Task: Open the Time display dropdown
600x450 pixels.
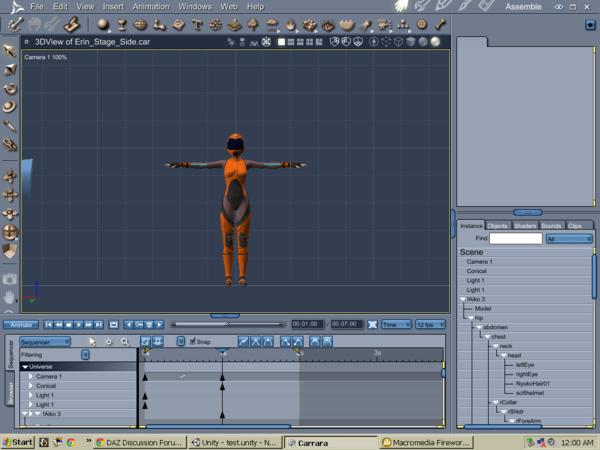Action: coord(396,324)
